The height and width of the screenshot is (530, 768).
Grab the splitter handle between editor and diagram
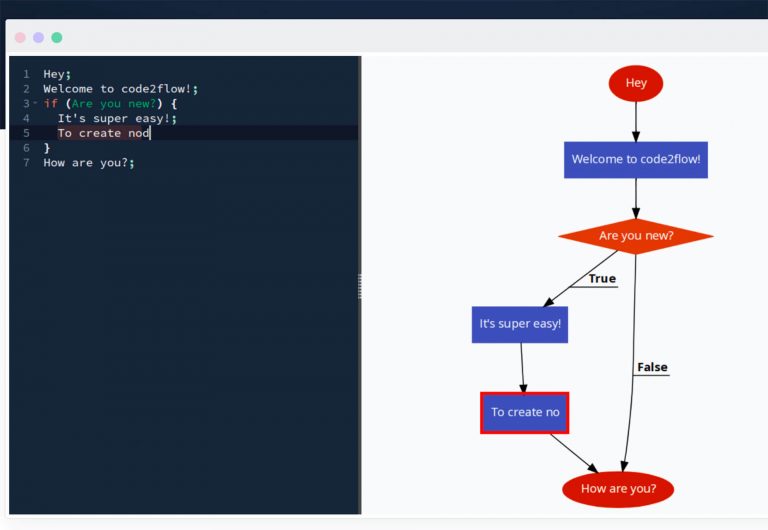(360, 286)
